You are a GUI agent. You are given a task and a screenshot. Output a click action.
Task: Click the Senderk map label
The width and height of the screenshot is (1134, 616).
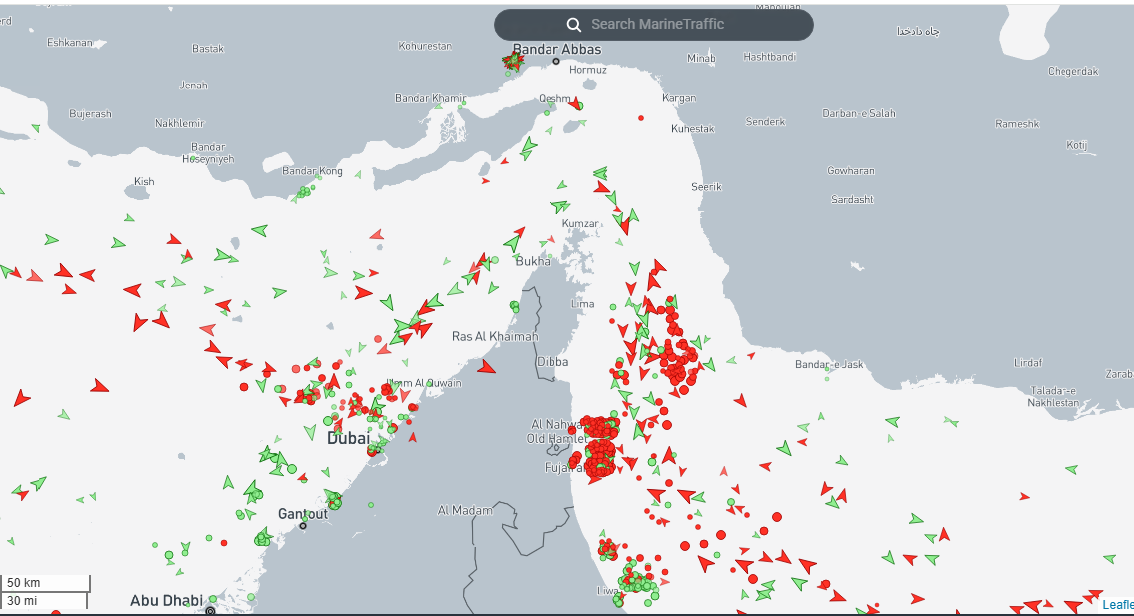(x=766, y=122)
